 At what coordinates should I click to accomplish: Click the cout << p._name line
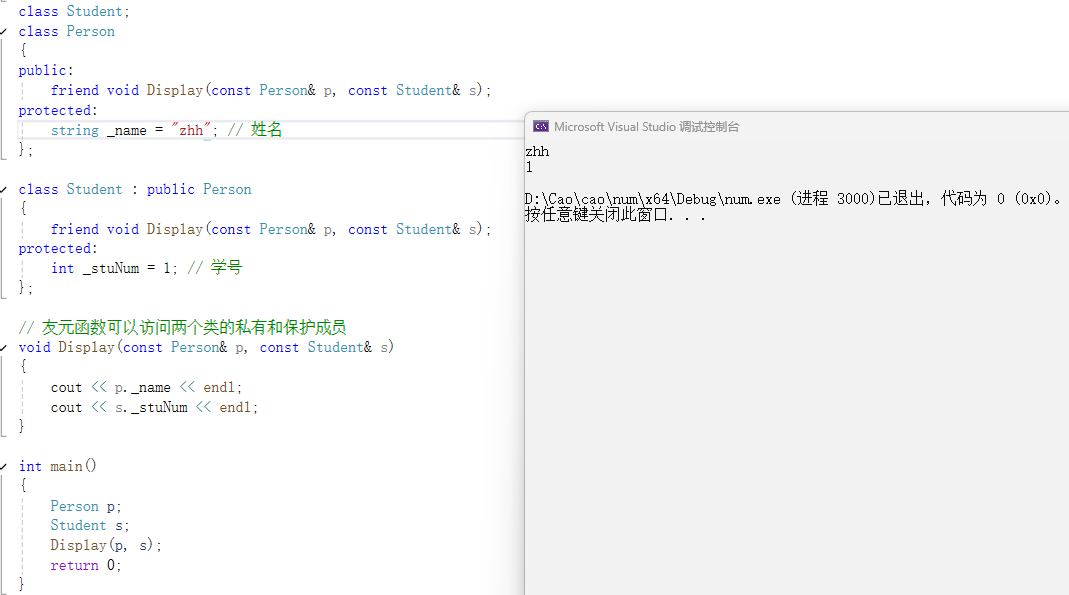pyautogui.click(x=146, y=388)
